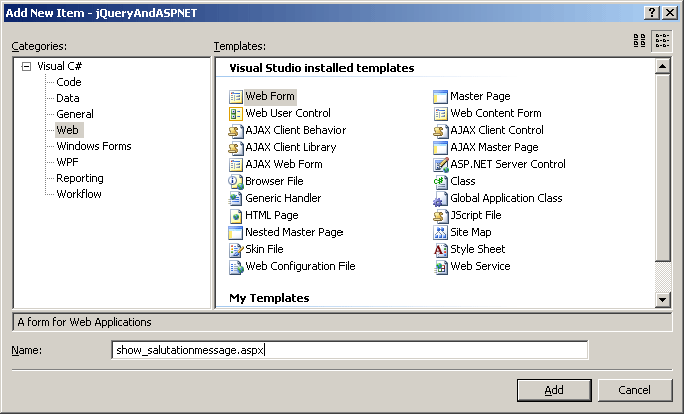Select the Web category

click(68, 130)
